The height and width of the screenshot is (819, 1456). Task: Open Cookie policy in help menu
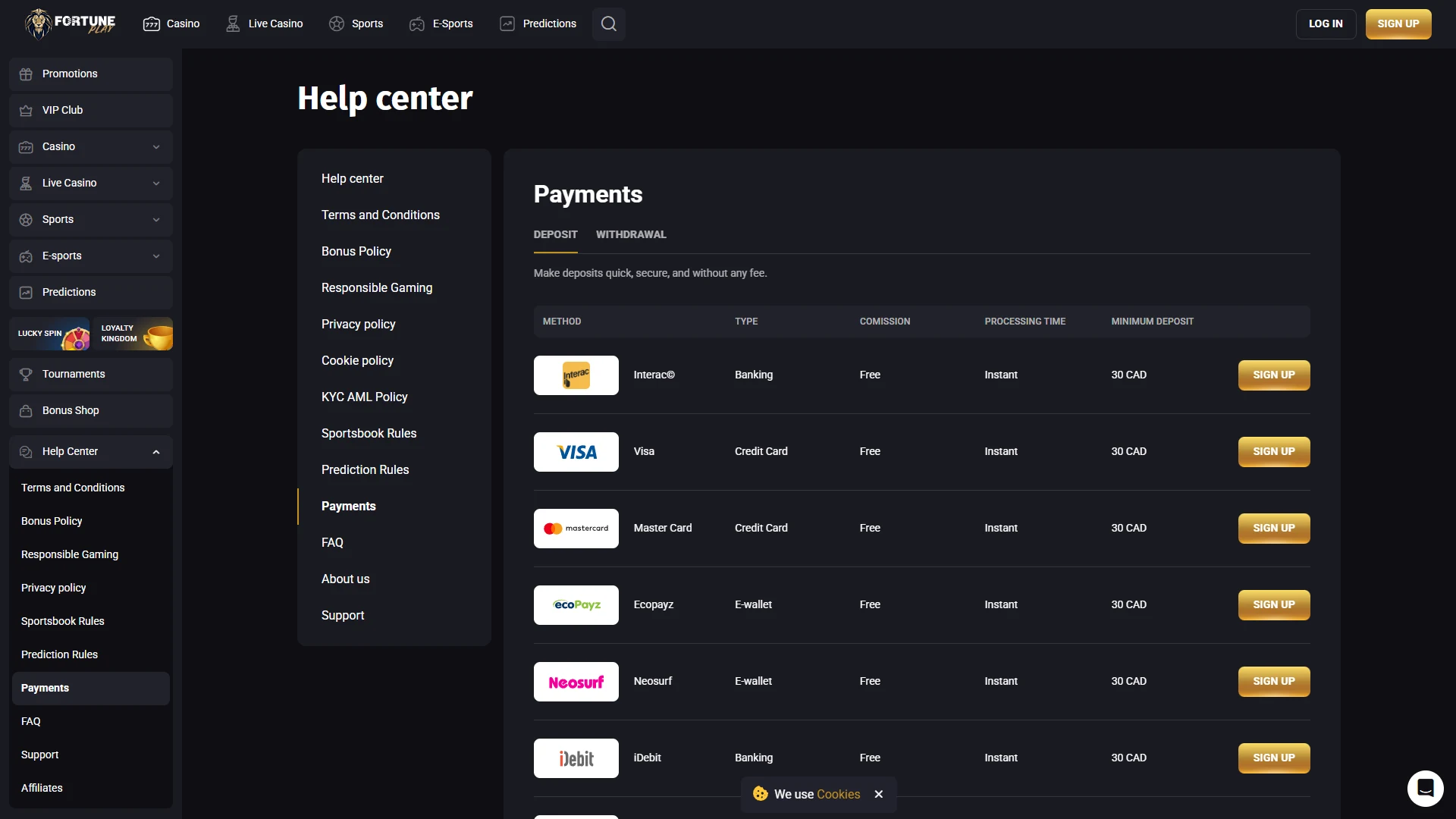coord(357,360)
